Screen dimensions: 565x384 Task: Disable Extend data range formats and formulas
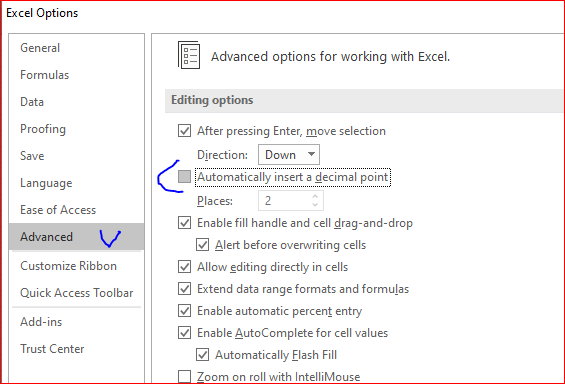(184, 289)
